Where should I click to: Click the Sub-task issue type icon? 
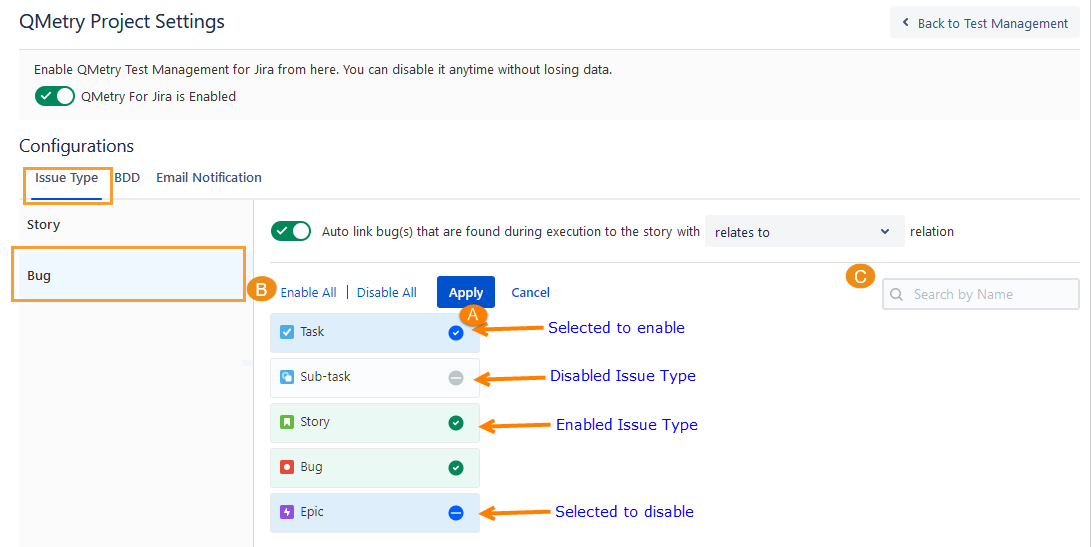point(287,378)
